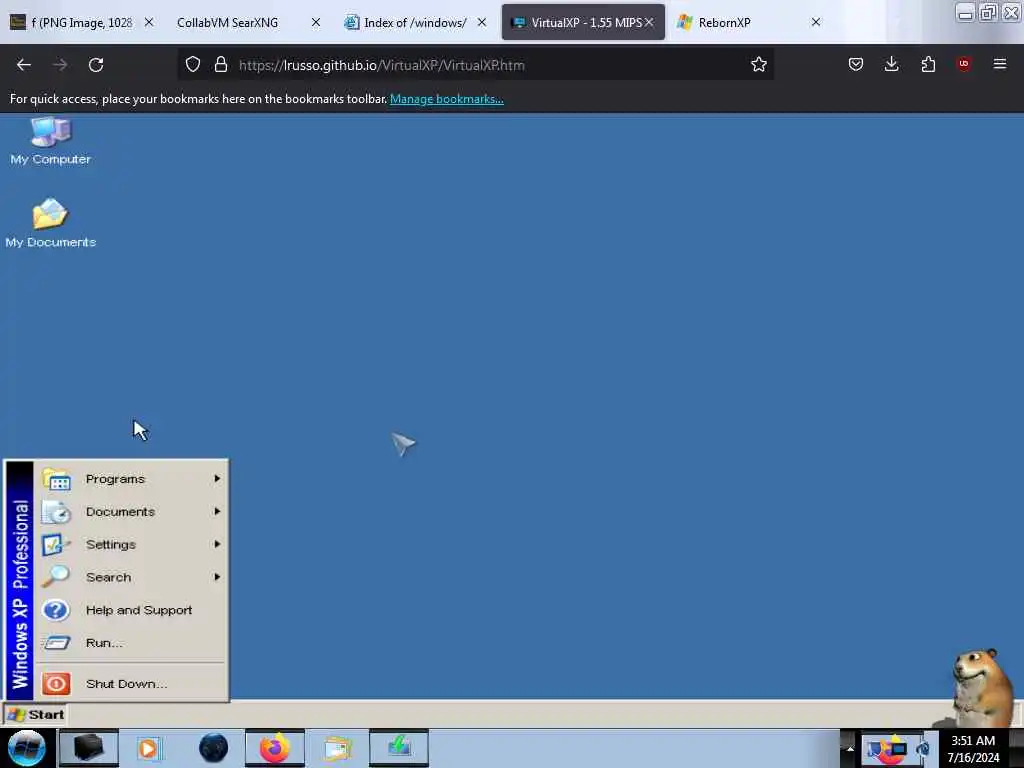Open the Documents submenu in Start menu

click(133, 511)
